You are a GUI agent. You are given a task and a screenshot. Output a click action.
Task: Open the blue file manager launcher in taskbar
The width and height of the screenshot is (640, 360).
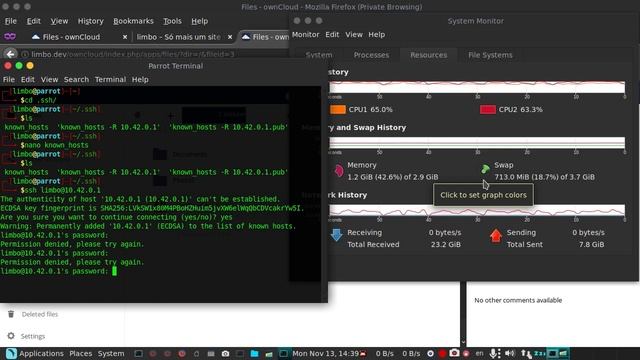pos(254,354)
